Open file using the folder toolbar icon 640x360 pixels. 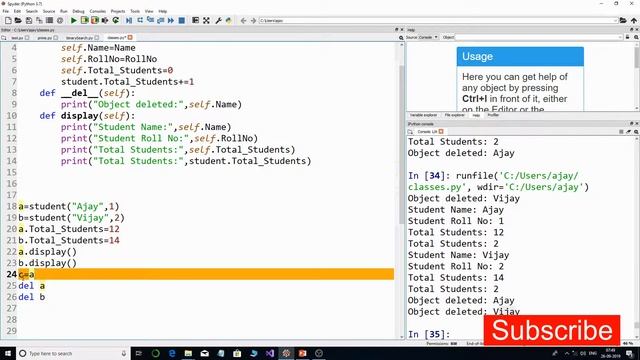point(18,20)
